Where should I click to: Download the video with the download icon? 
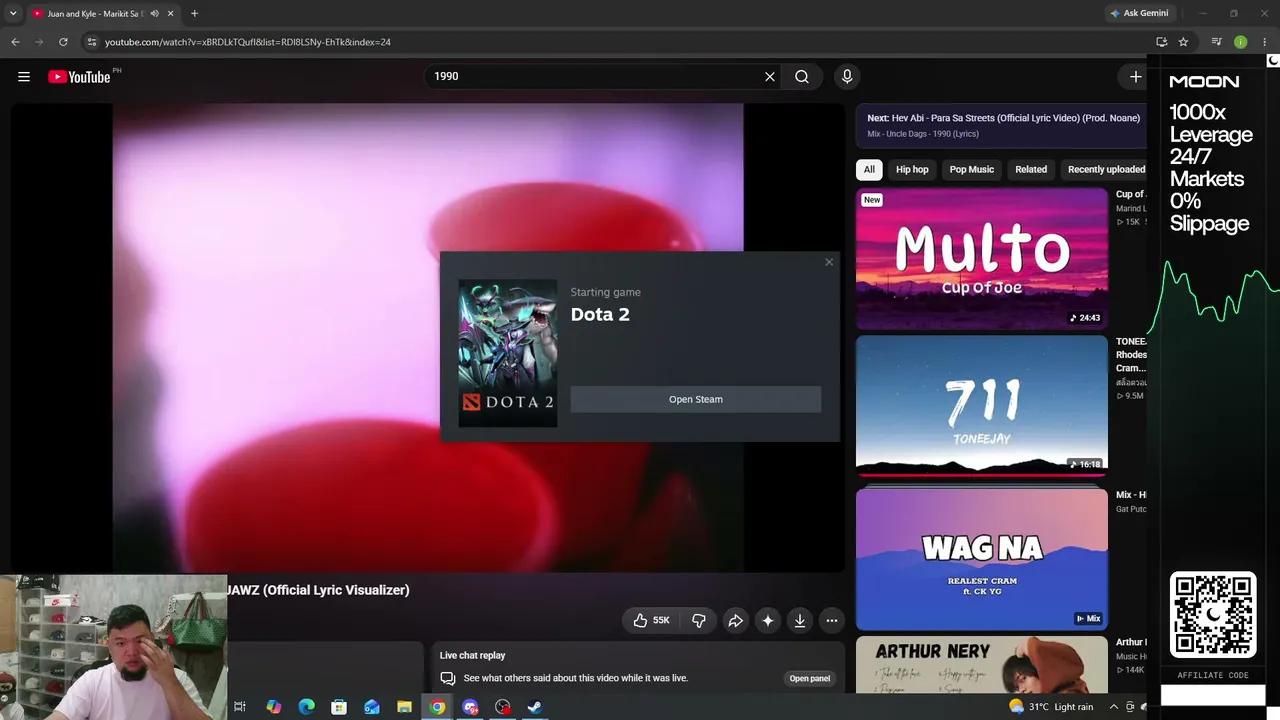(x=800, y=620)
